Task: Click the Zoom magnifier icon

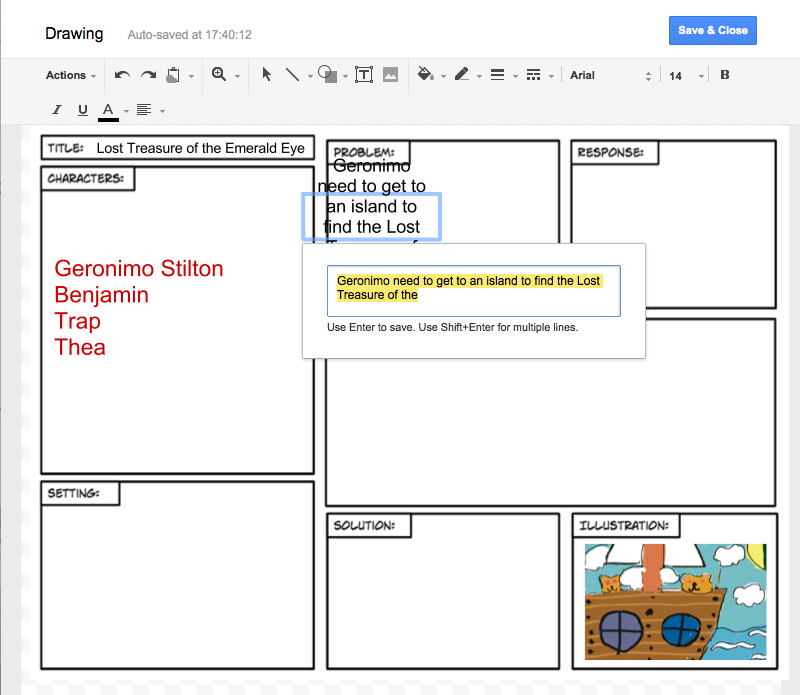Action: [220, 74]
